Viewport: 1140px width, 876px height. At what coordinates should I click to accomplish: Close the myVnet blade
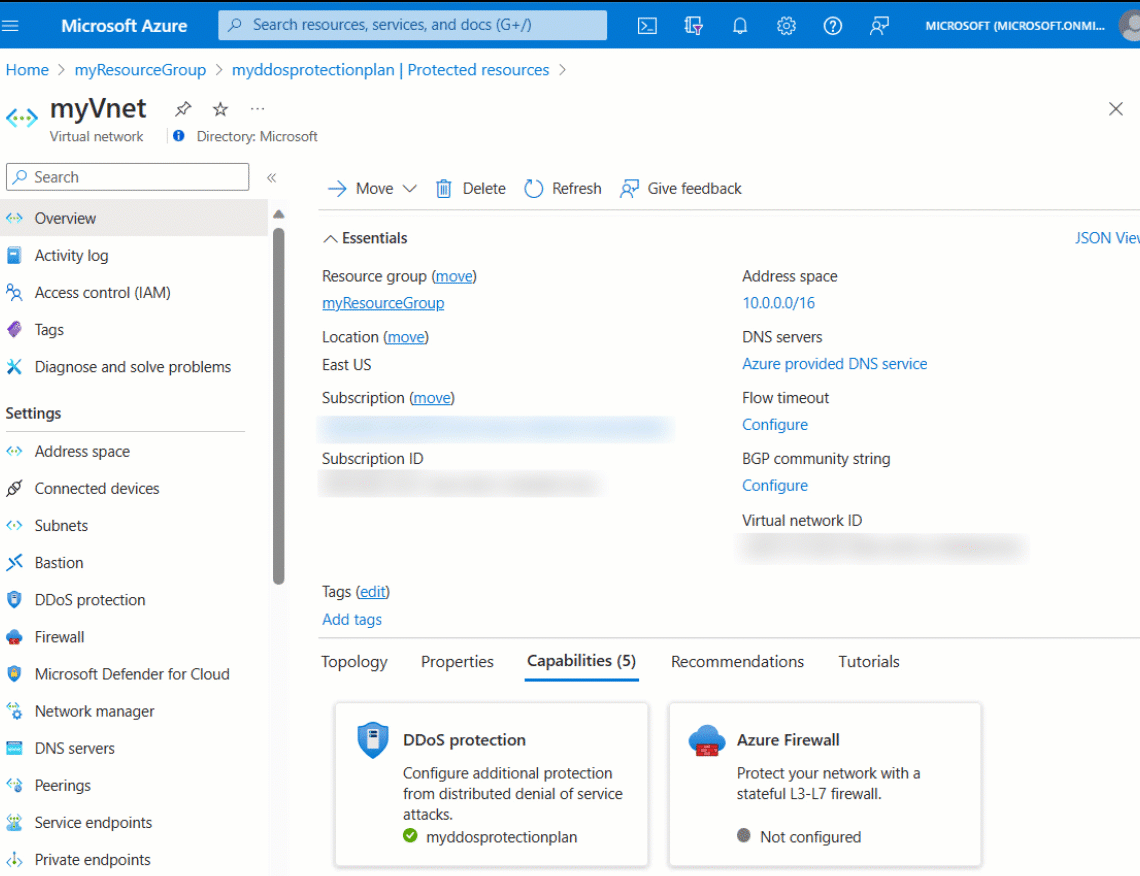coord(1115,109)
